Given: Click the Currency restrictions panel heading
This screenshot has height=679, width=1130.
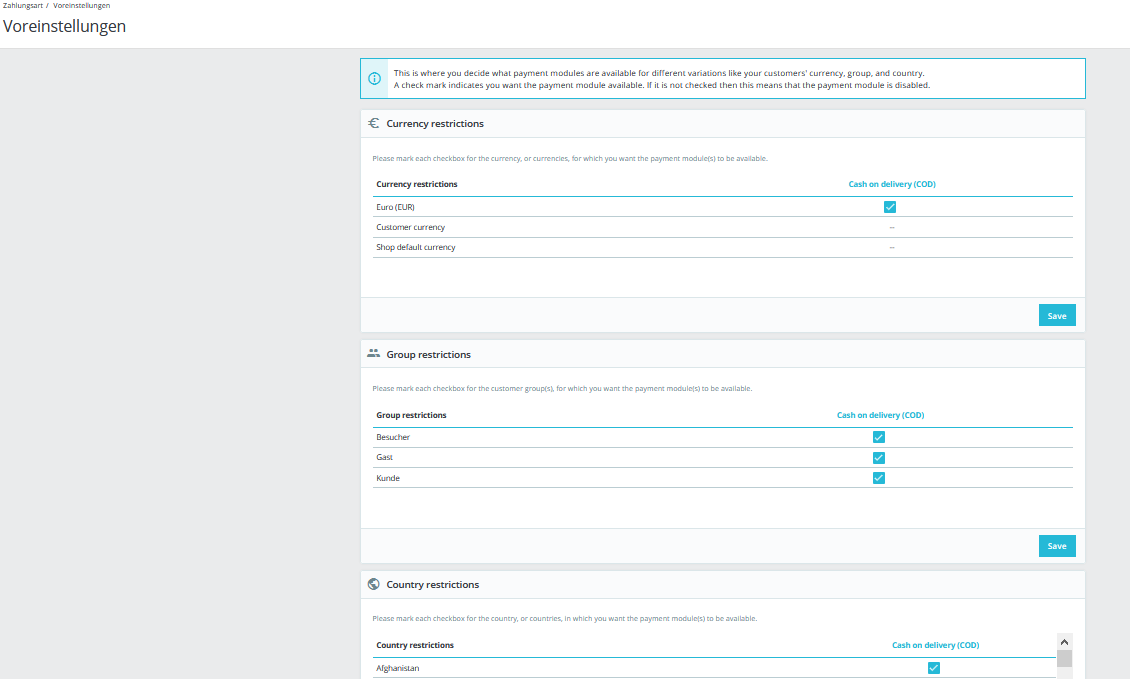Looking at the screenshot, I should [435, 123].
